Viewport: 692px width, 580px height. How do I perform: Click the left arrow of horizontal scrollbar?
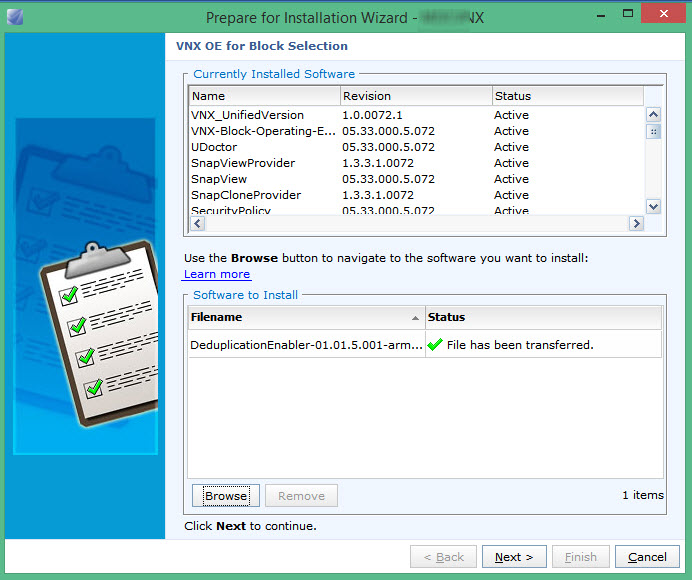[x=197, y=223]
